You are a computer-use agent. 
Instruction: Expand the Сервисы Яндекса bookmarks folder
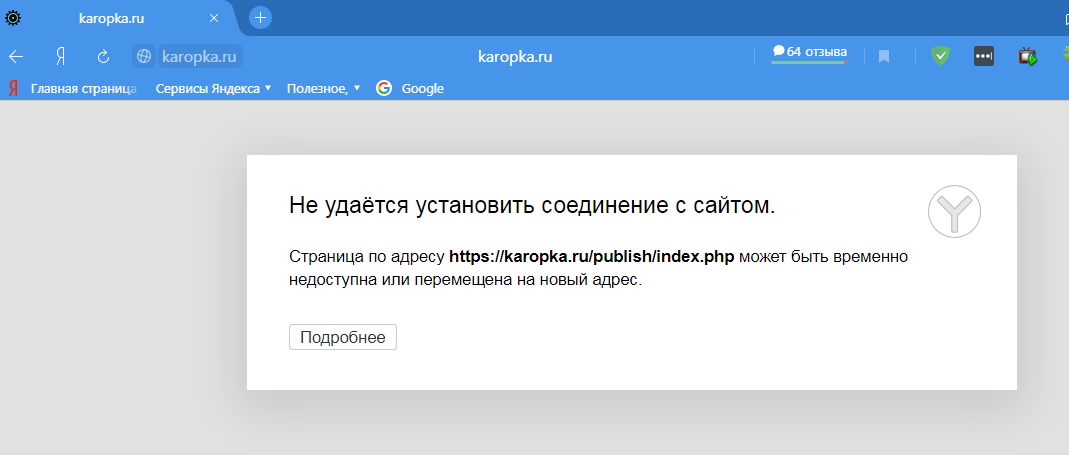pos(213,88)
